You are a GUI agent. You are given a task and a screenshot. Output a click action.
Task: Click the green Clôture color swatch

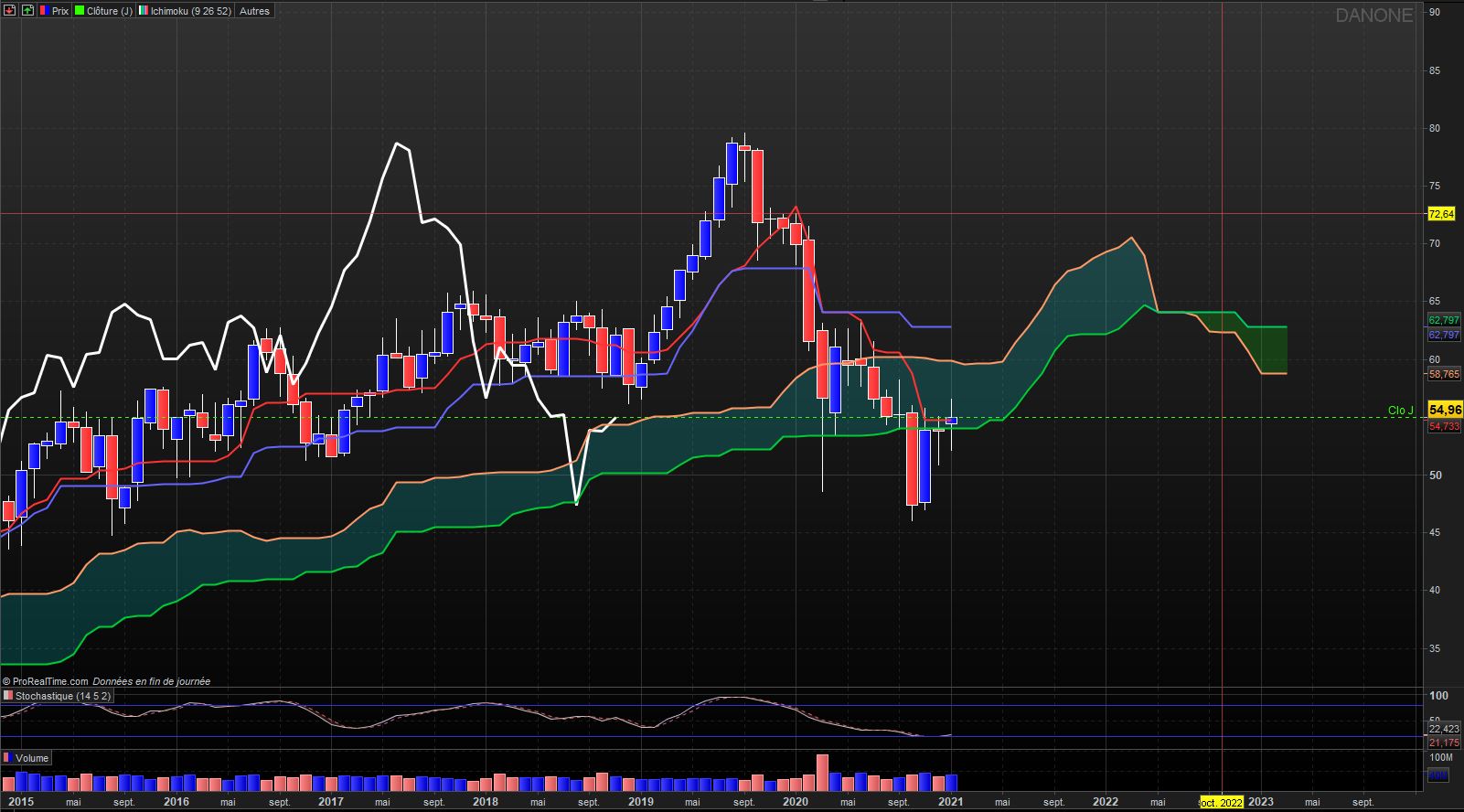[80, 11]
